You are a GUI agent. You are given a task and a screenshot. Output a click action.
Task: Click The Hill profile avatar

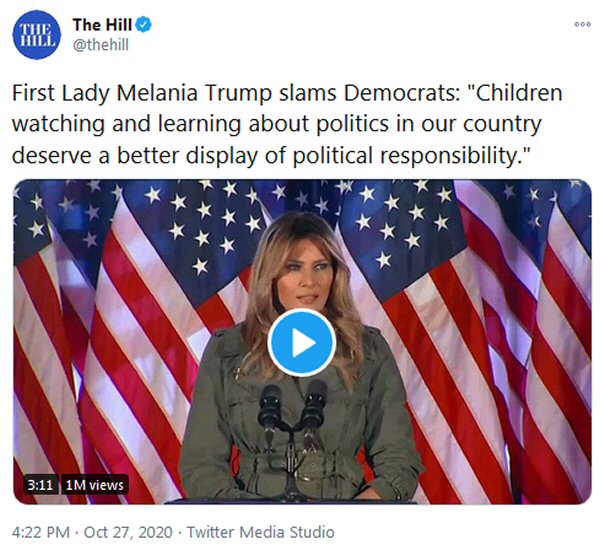[35, 37]
